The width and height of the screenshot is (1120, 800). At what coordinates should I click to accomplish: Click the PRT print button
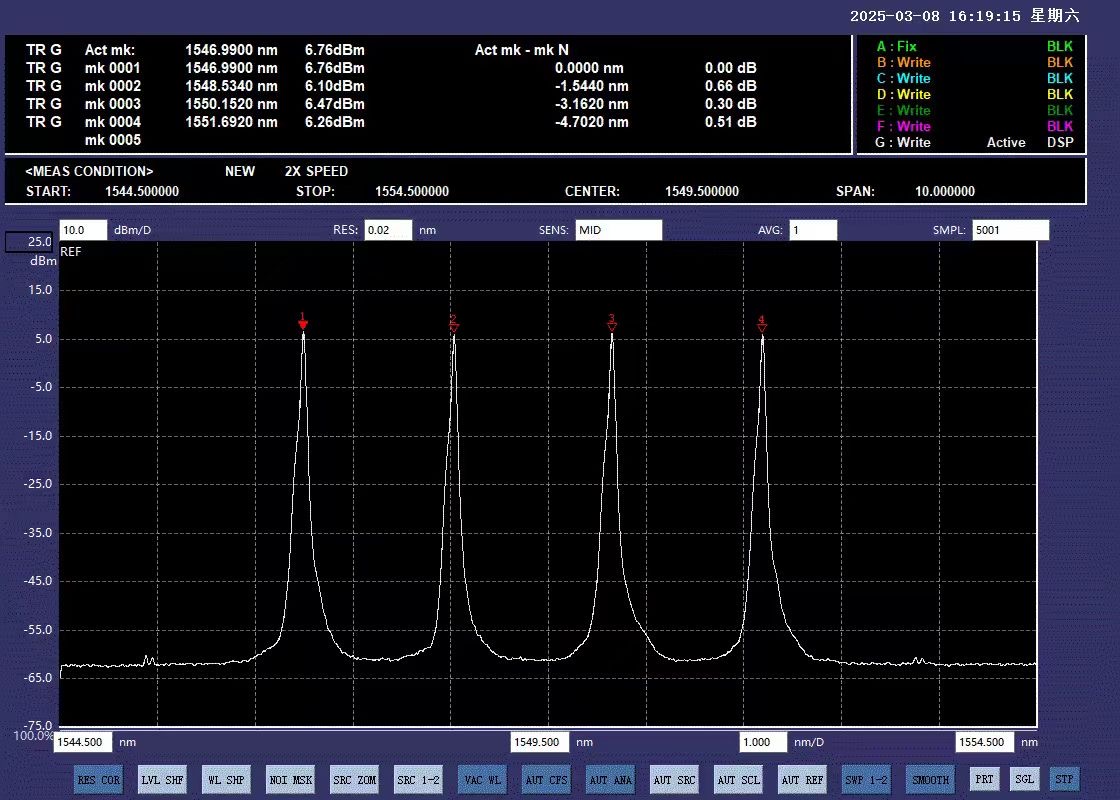984,779
